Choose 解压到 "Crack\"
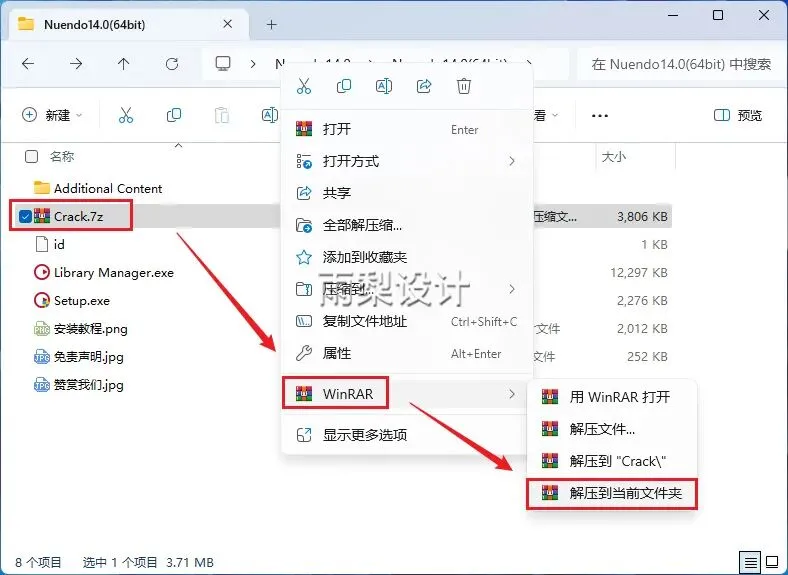The image size is (788, 575). pyautogui.click(x=612, y=461)
